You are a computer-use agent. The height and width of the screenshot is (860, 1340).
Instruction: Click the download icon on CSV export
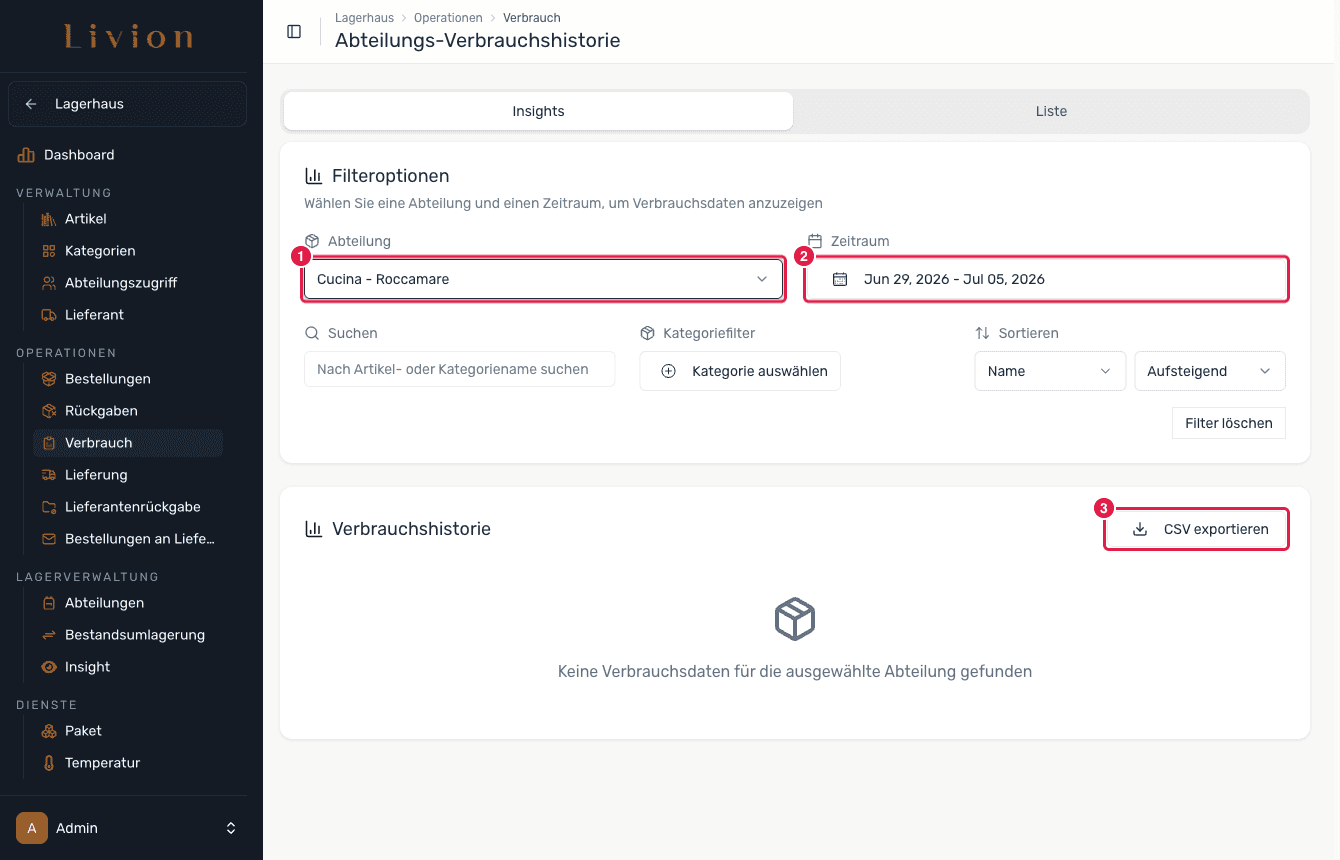pyautogui.click(x=1139, y=529)
